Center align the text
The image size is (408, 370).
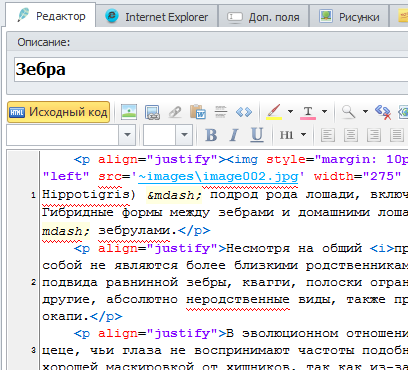pos(351,135)
